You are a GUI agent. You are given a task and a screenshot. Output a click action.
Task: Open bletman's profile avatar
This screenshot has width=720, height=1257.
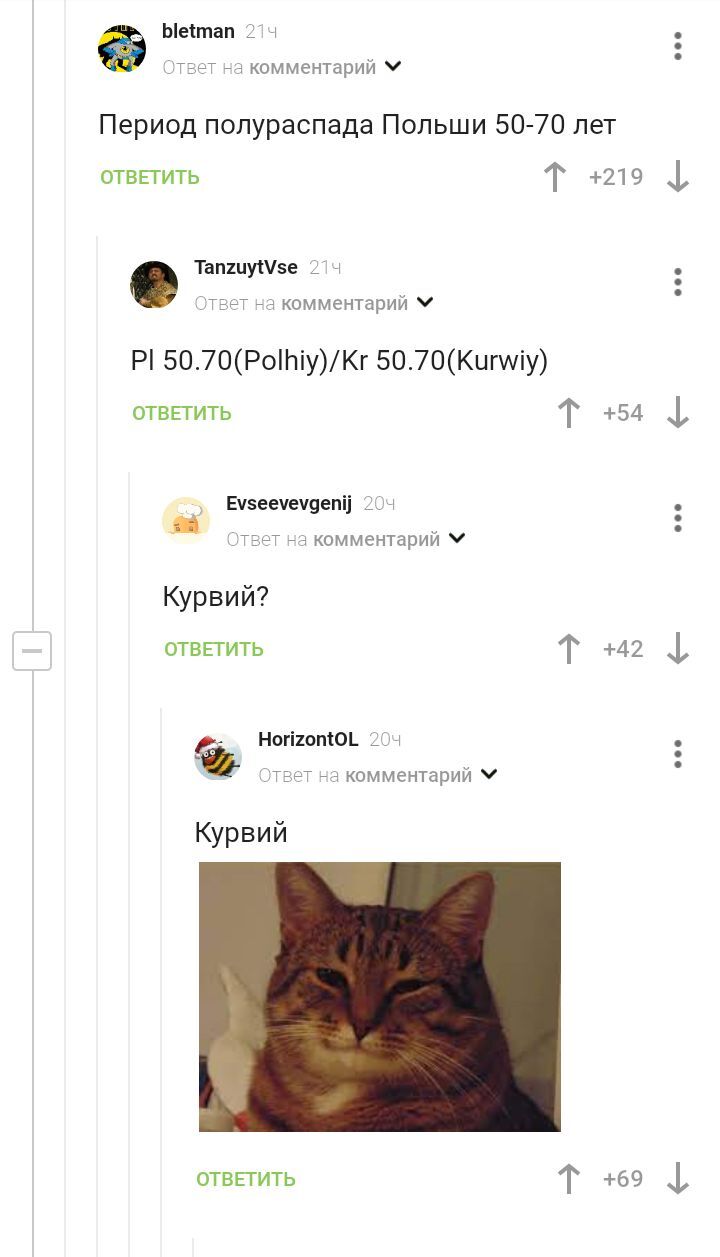coord(122,48)
